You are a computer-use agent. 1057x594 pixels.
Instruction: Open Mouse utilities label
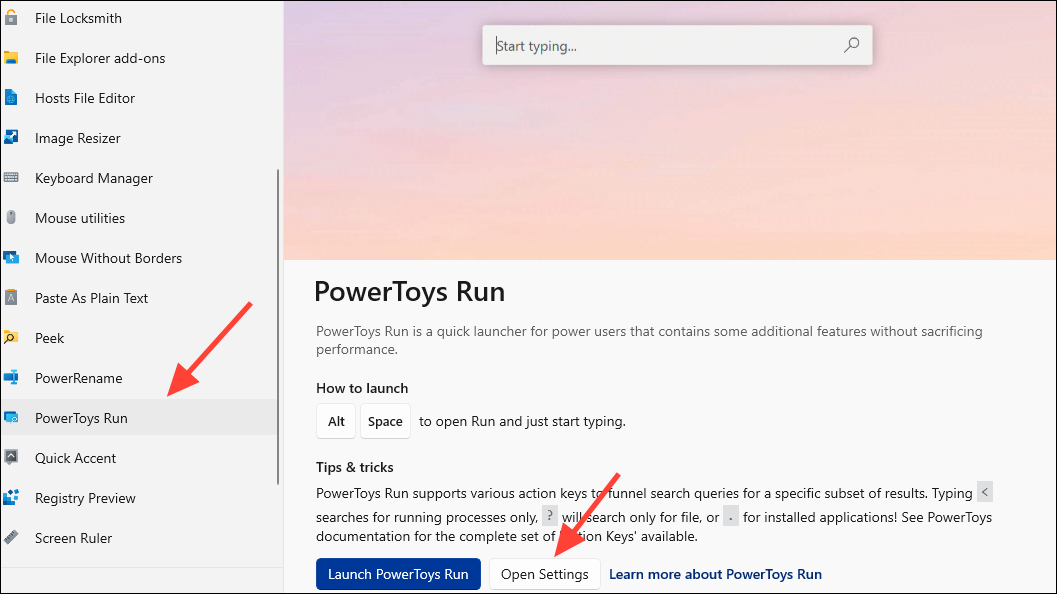coord(80,218)
